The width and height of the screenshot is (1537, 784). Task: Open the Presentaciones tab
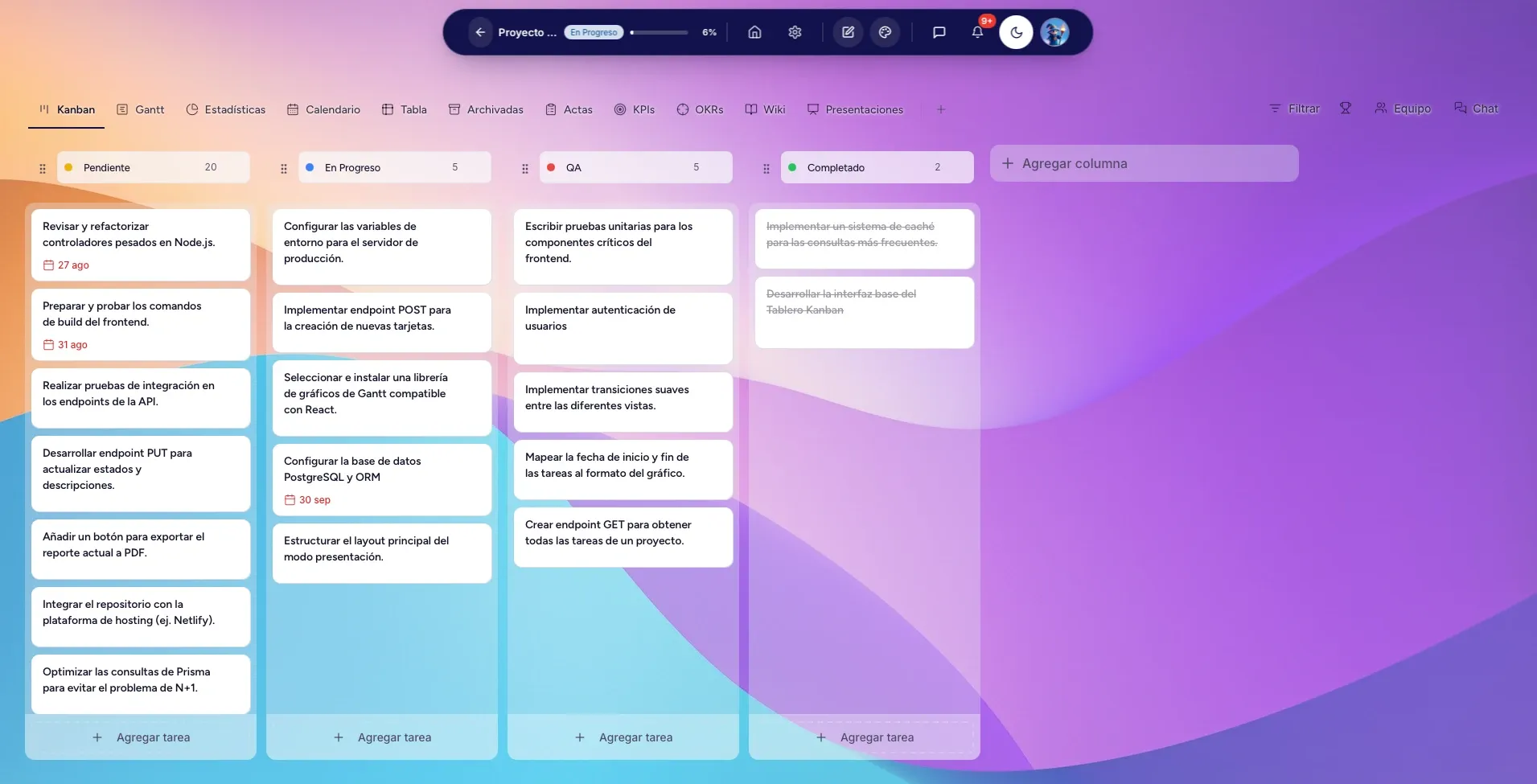[x=855, y=109]
